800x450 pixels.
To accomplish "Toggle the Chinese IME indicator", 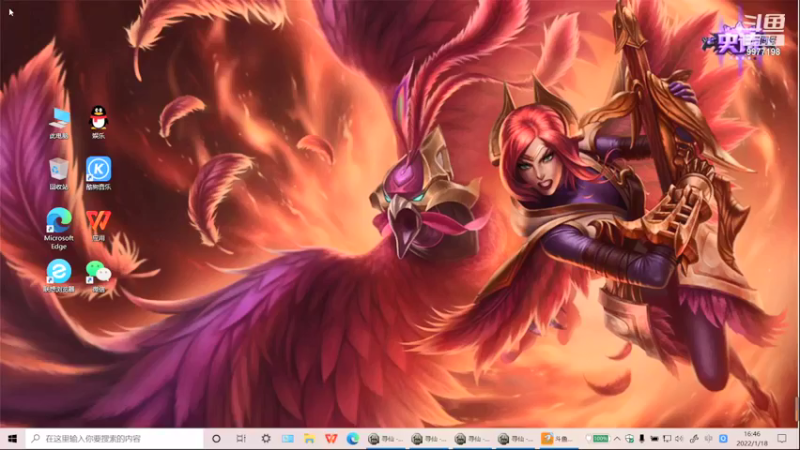I will (709, 438).
